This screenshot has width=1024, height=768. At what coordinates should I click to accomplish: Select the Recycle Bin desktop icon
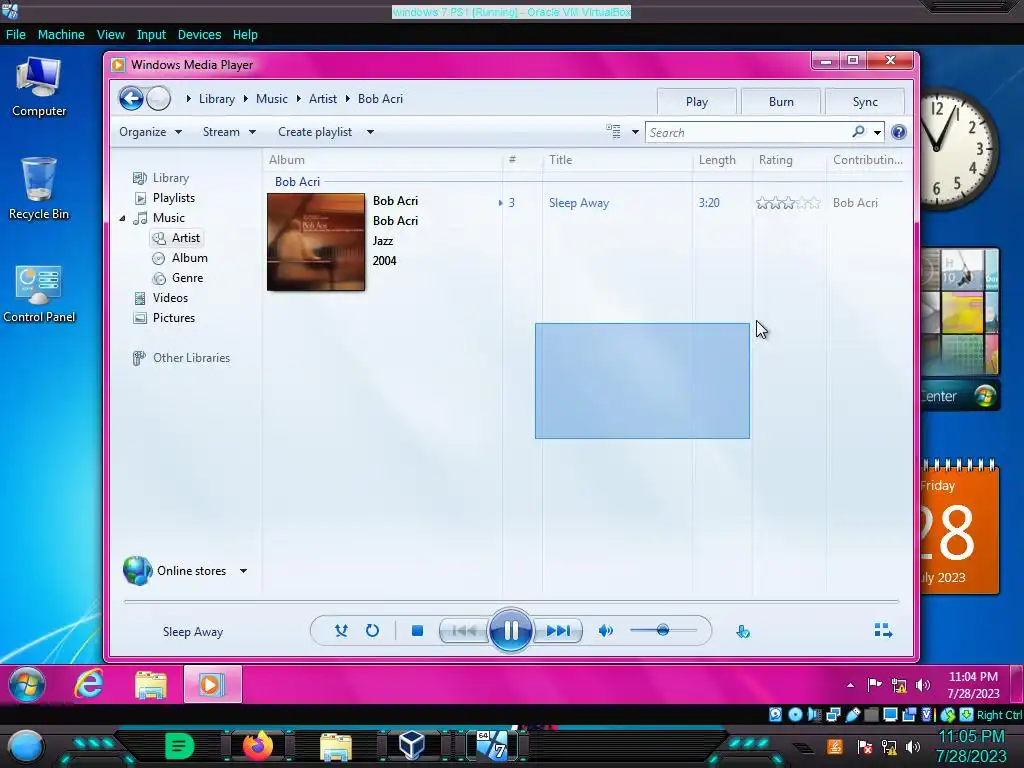[39, 189]
